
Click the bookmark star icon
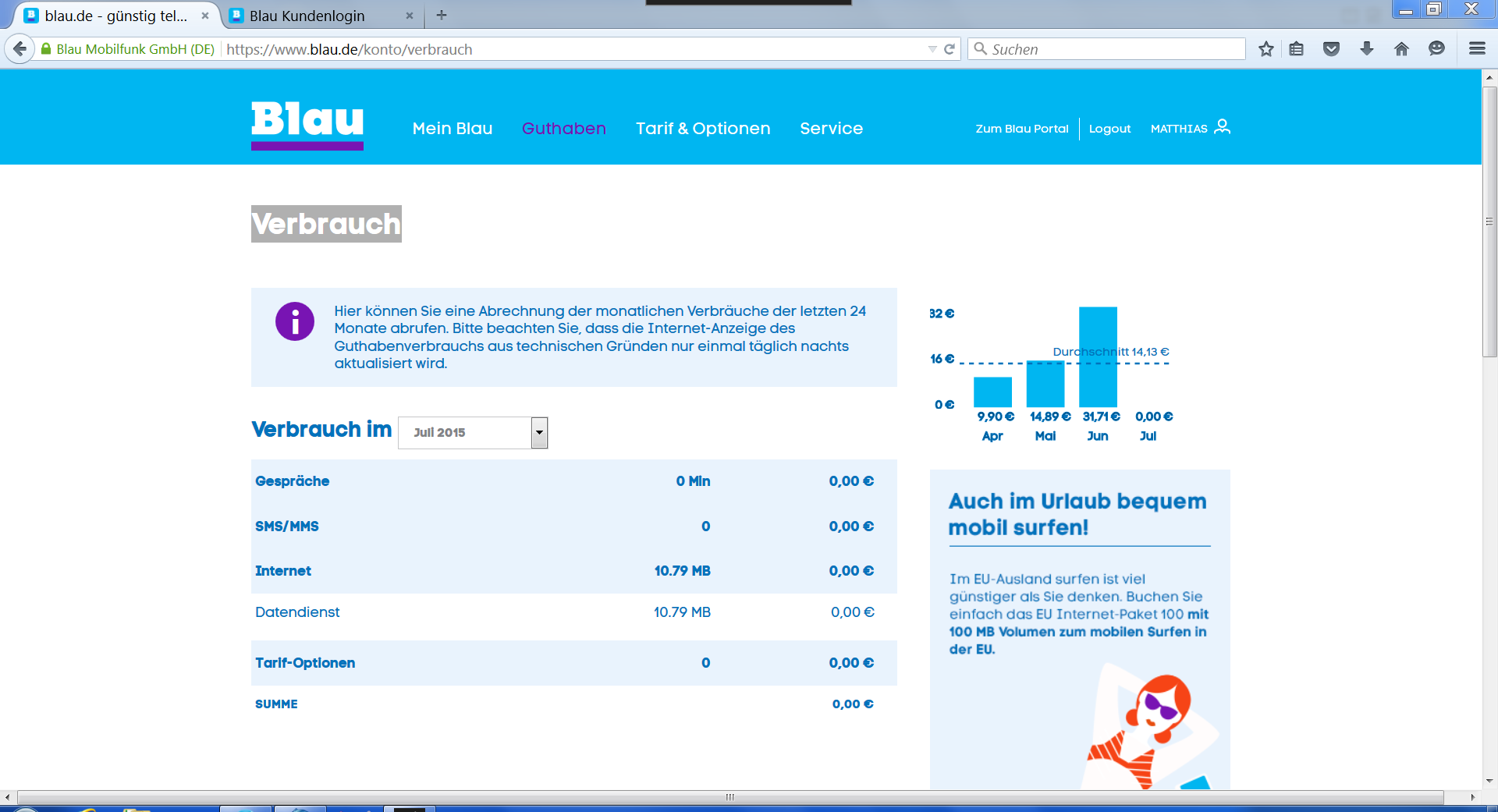coord(1266,49)
